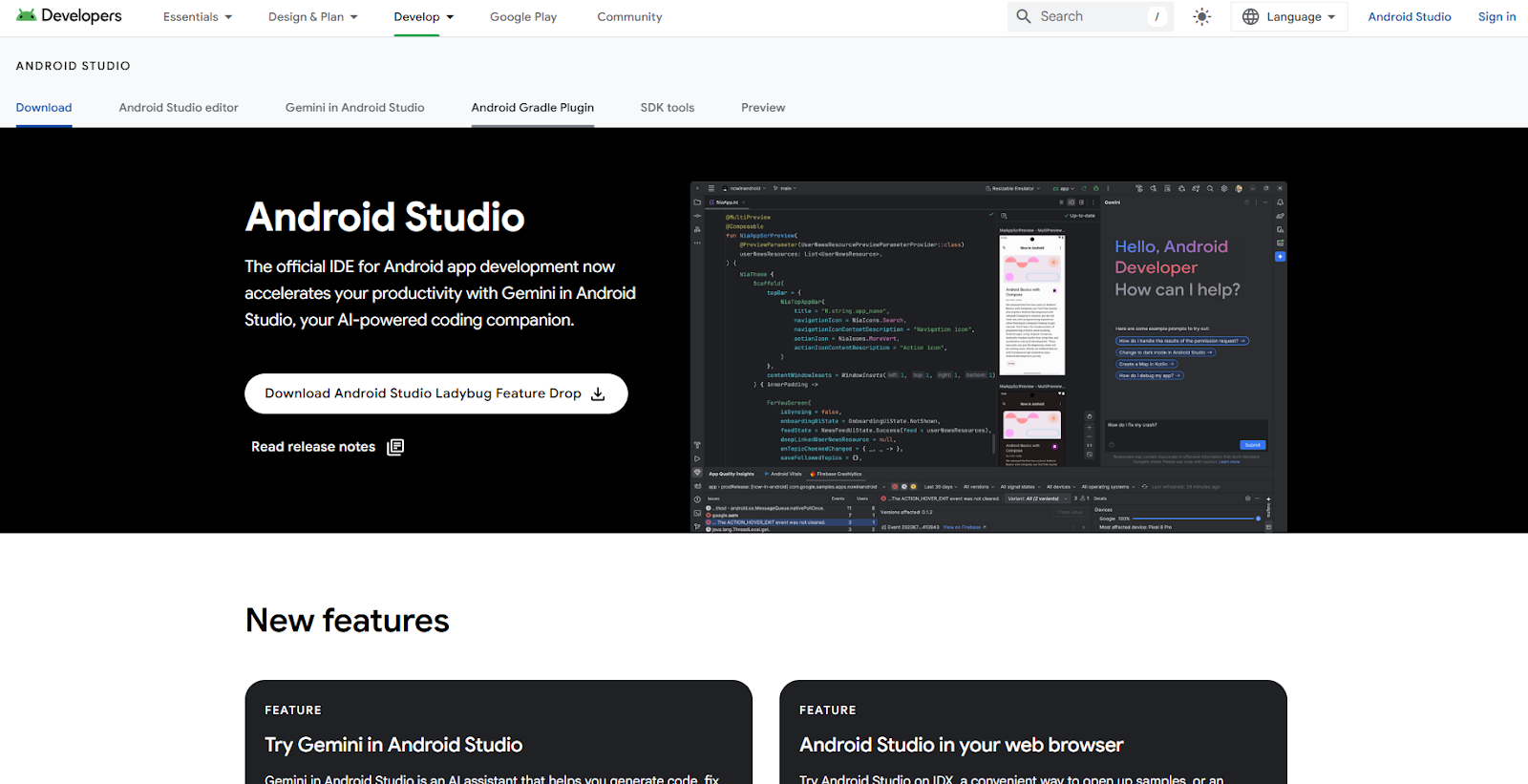Image resolution: width=1528 pixels, height=784 pixels.
Task: Click the download arrow icon on button
Action: (598, 394)
